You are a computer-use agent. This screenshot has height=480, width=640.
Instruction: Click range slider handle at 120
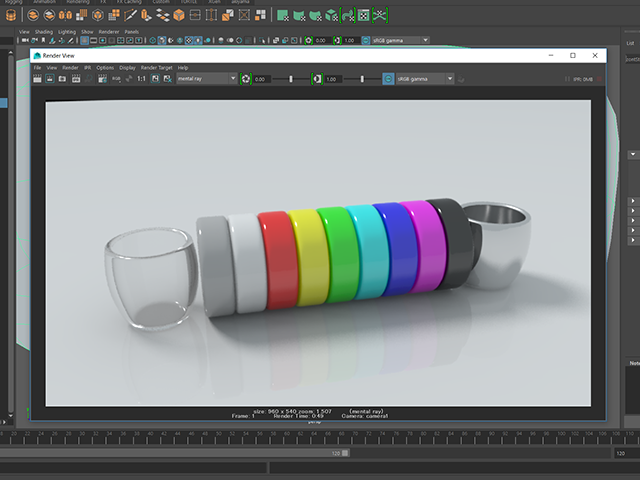click(x=345, y=453)
